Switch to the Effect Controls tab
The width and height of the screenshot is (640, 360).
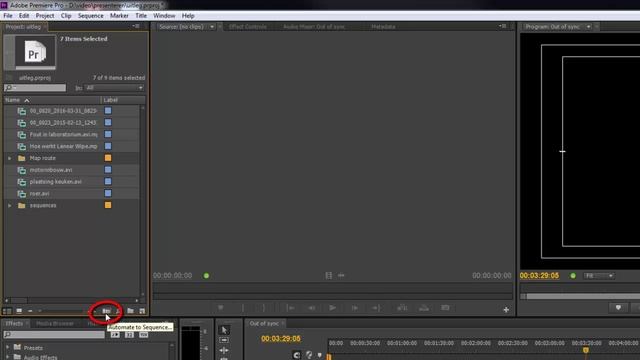point(248,27)
